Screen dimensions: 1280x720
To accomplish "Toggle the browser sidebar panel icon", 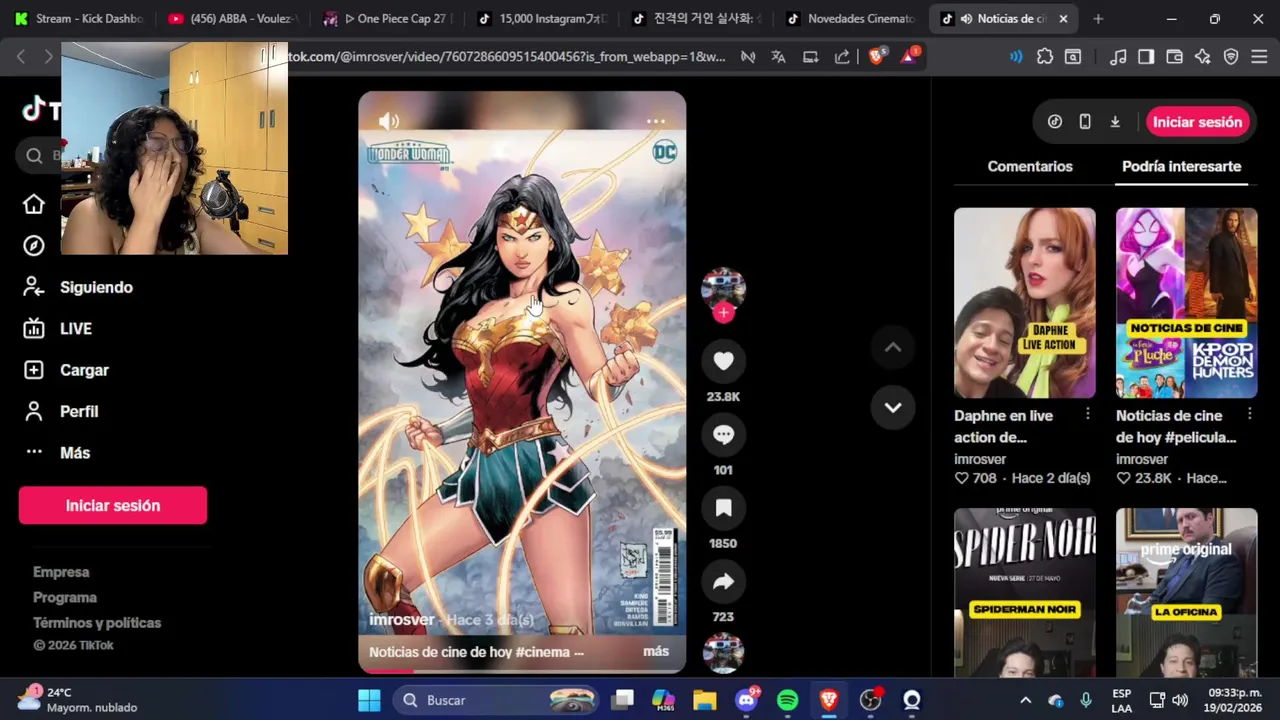I will click(1146, 57).
